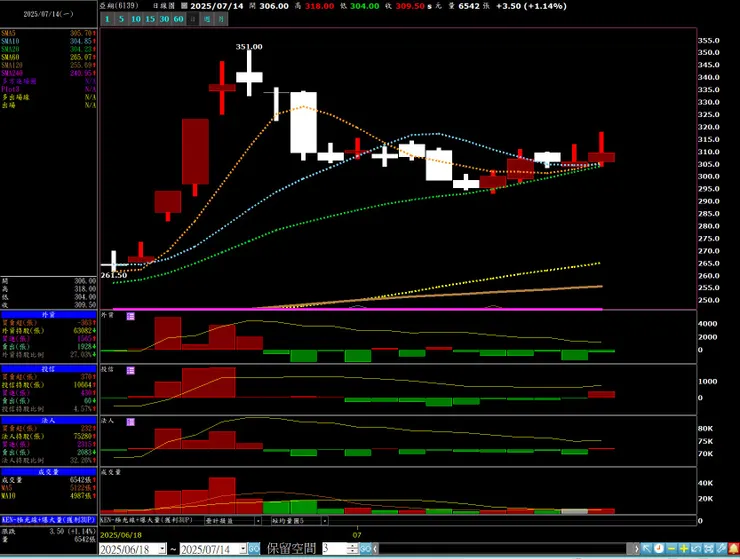Click the MA10 volume value row
740x559 pixels.
49,496
